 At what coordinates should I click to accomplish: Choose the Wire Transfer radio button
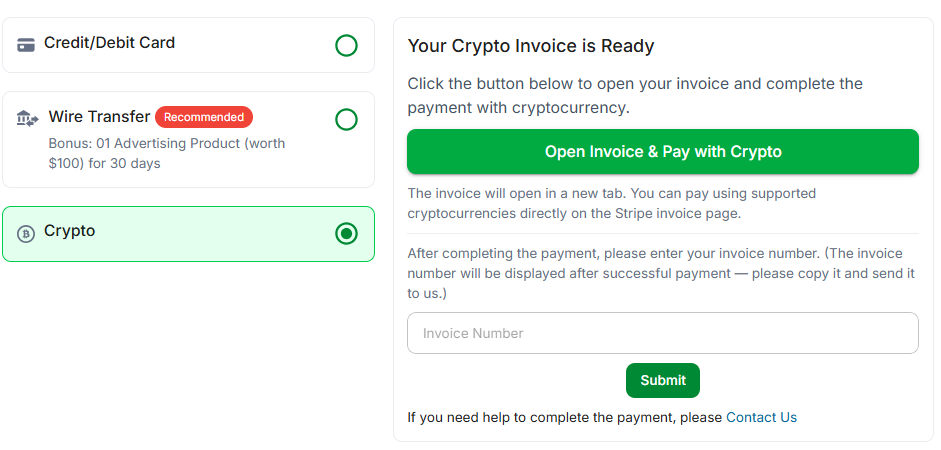(x=346, y=120)
